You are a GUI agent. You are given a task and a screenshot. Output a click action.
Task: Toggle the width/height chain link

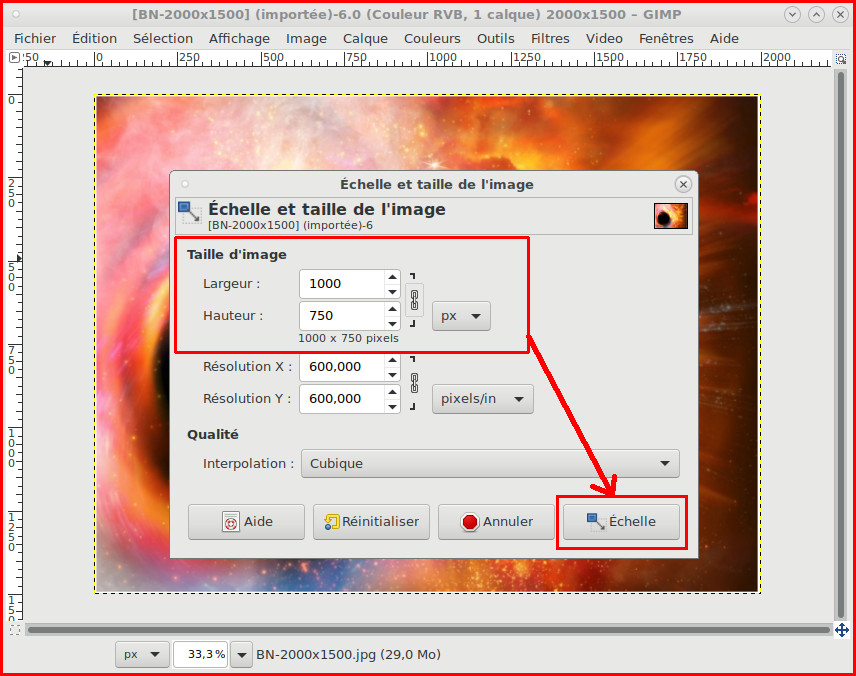pyautogui.click(x=414, y=300)
